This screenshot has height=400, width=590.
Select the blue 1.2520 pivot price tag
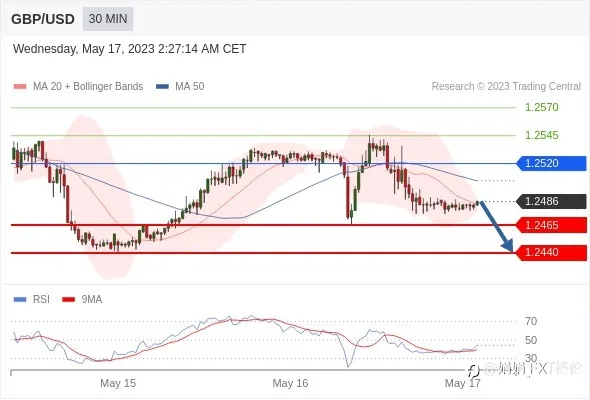(551, 163)
